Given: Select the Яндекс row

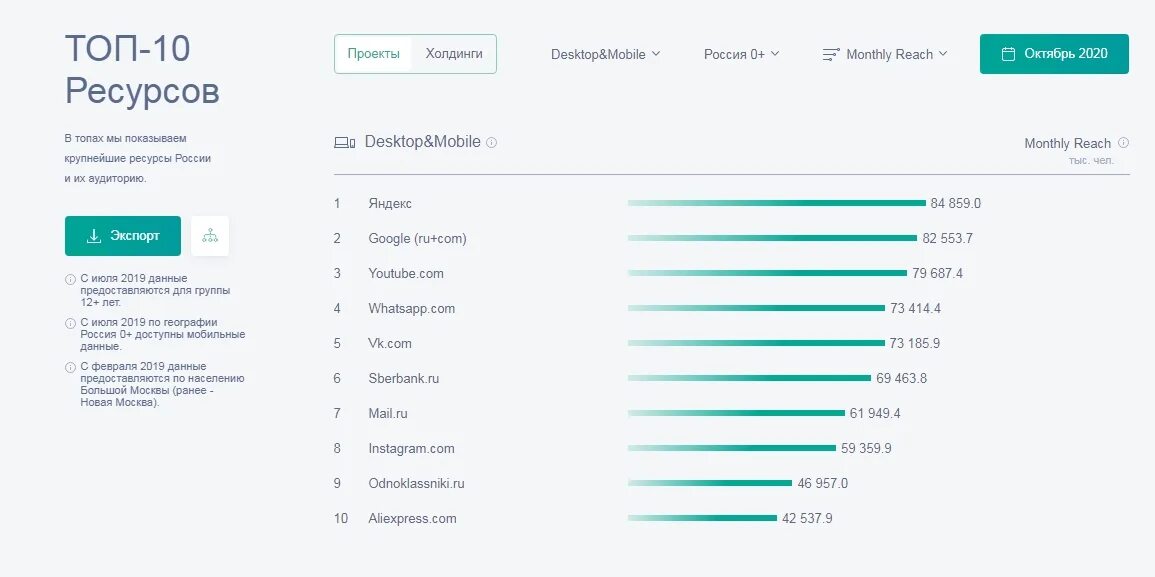Looking at the screenshot, I should (731, 203).
